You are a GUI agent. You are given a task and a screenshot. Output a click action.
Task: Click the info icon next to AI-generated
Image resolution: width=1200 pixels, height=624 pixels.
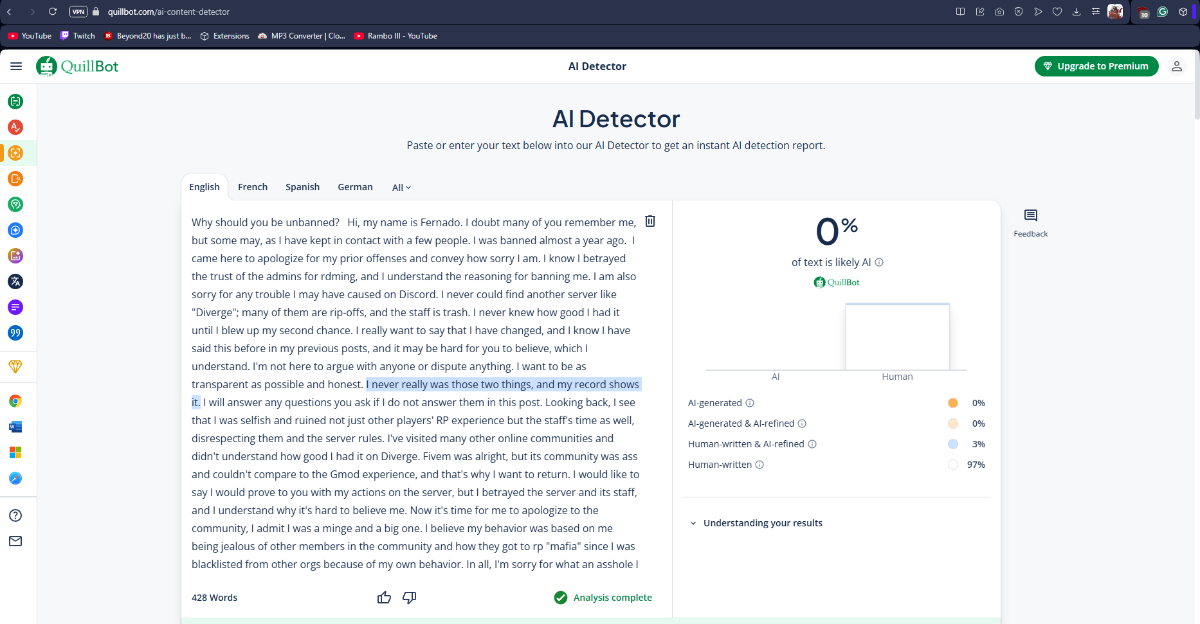coord(750,403)
